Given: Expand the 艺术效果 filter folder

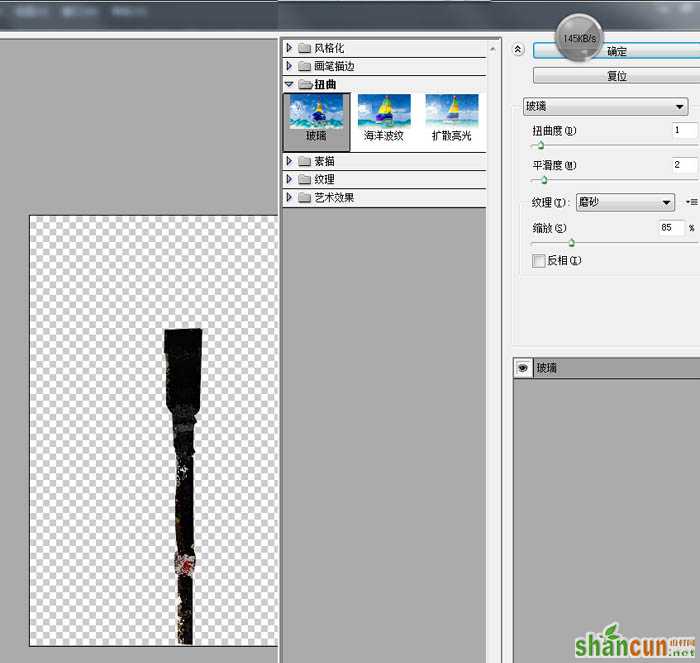Looking at the screenshot, I should (x=289, y=197).
